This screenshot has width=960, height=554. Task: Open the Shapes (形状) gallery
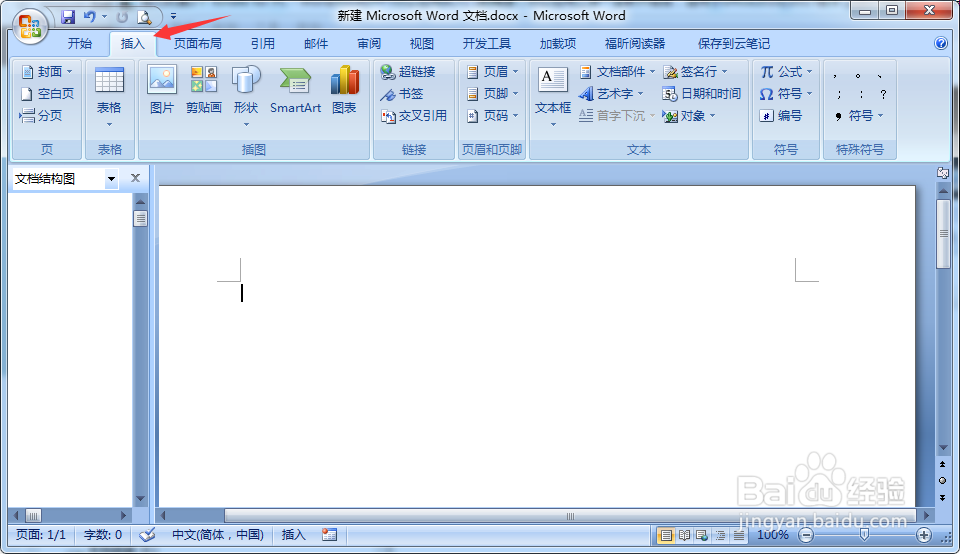[246, 96]
